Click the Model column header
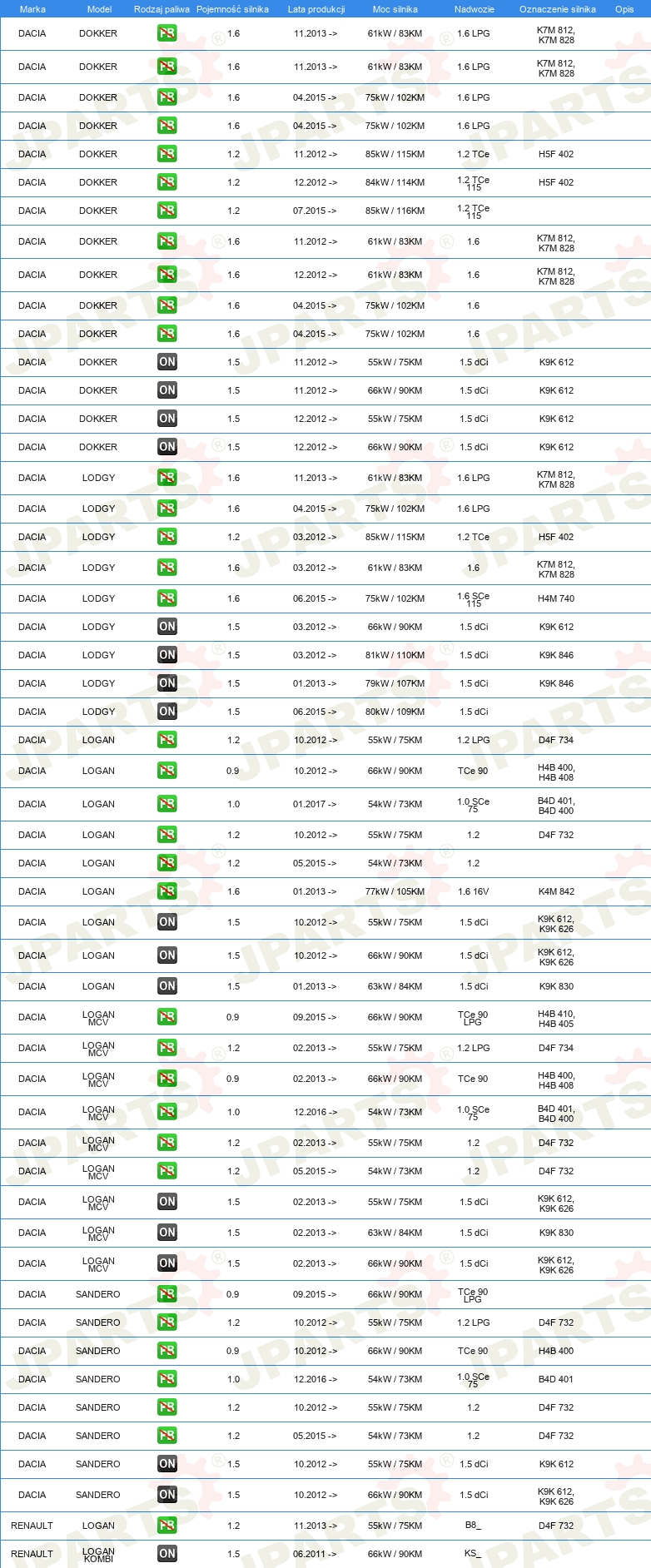651x1568 pixels. pos(100,9)
